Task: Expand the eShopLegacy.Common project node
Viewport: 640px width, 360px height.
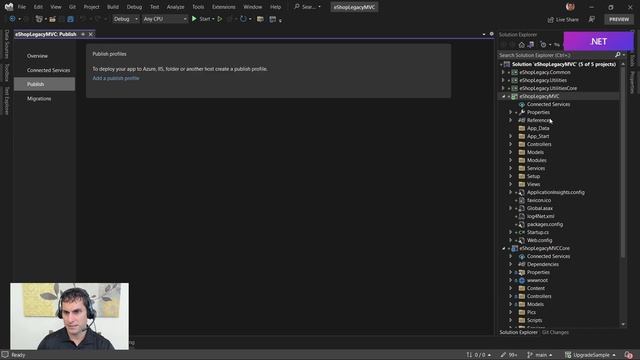Action: tap(503, 72)
